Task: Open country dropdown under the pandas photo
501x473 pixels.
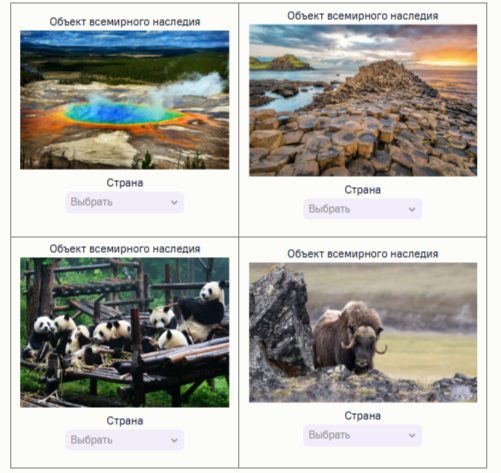Action: coord(124,440)
